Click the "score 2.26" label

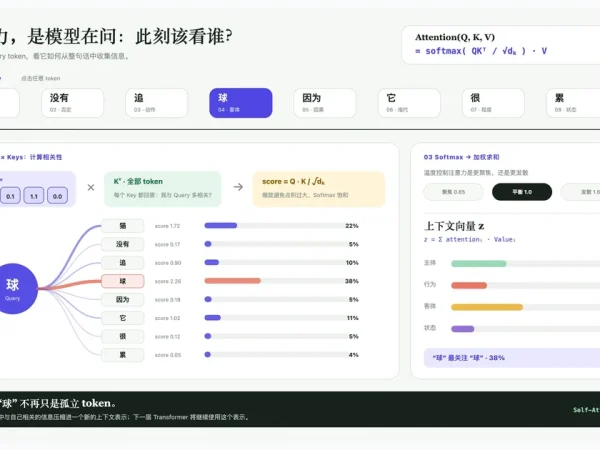tap(168, 281)
